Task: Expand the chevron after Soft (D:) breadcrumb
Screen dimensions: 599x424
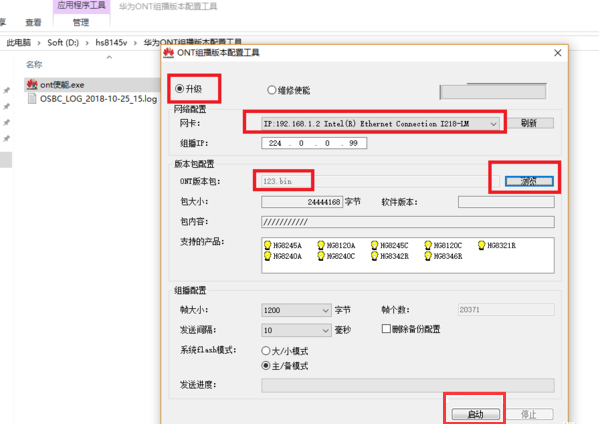Action: (x=87, y=43)
